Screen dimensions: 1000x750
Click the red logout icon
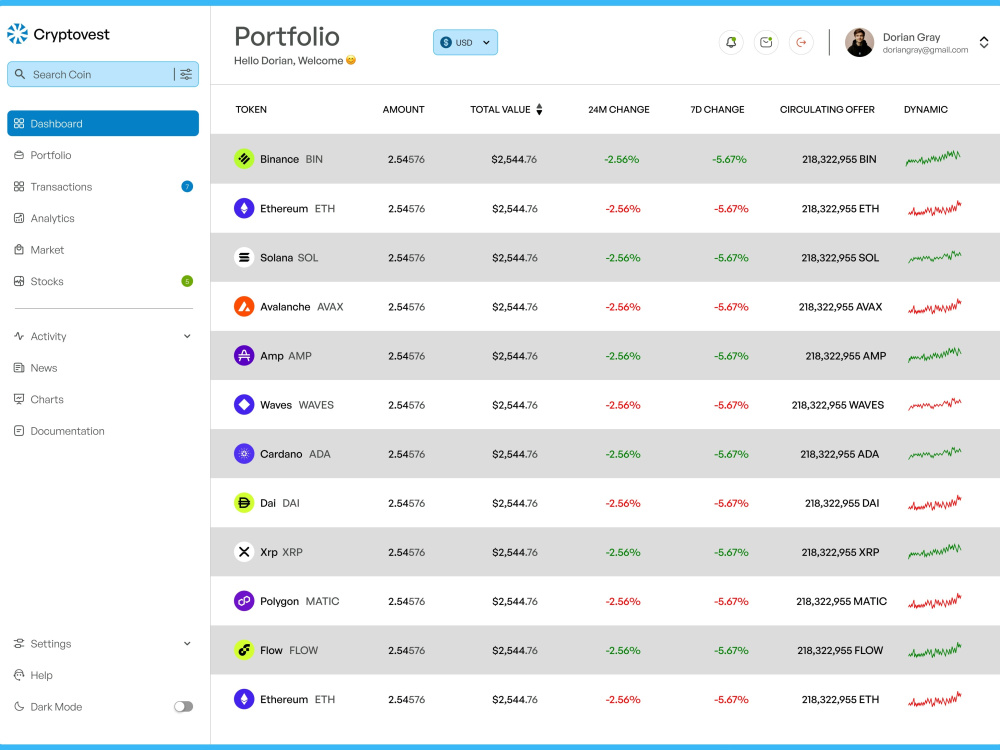(x=801, y=43)
